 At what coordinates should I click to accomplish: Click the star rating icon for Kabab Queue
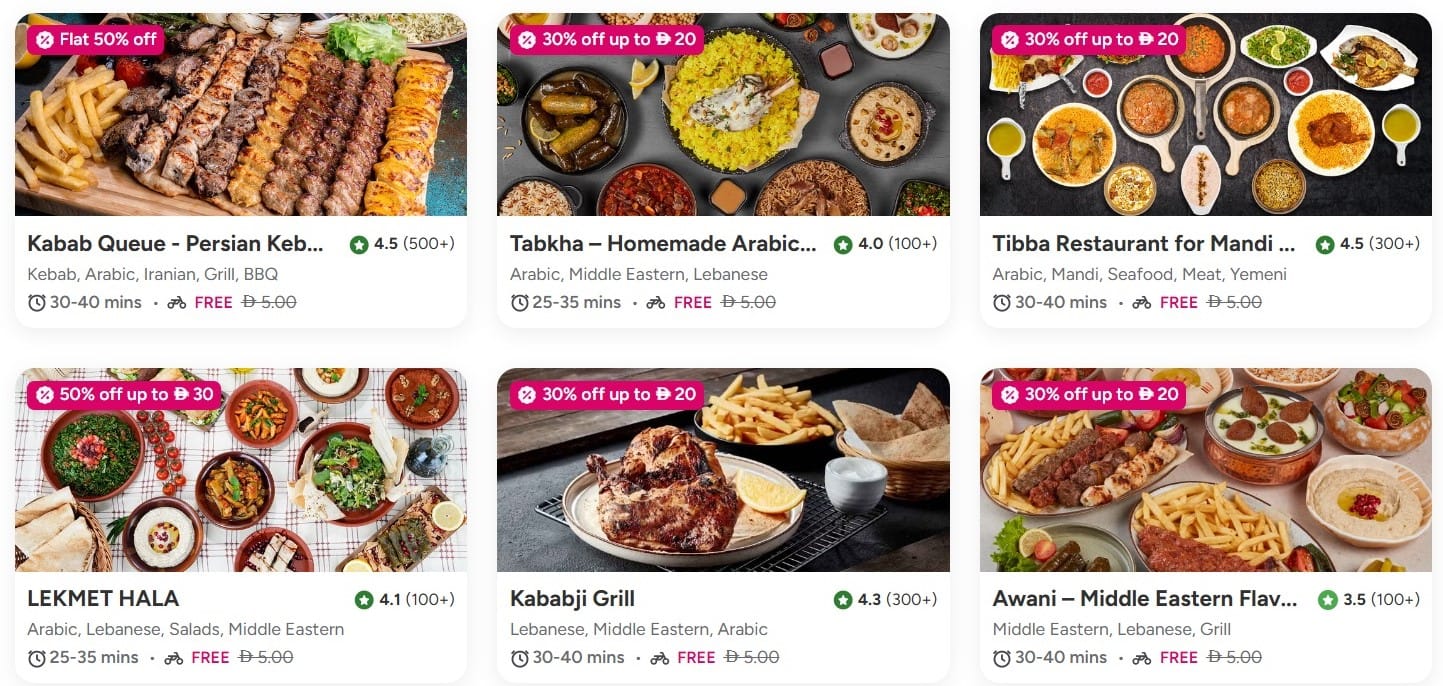[359, 244]
